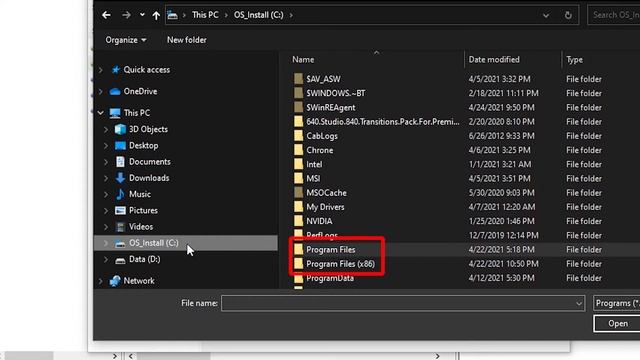This screenshot has width=640, height=360.
Task: Select $AV_ASW folder icon
Action: click(299, 79)
